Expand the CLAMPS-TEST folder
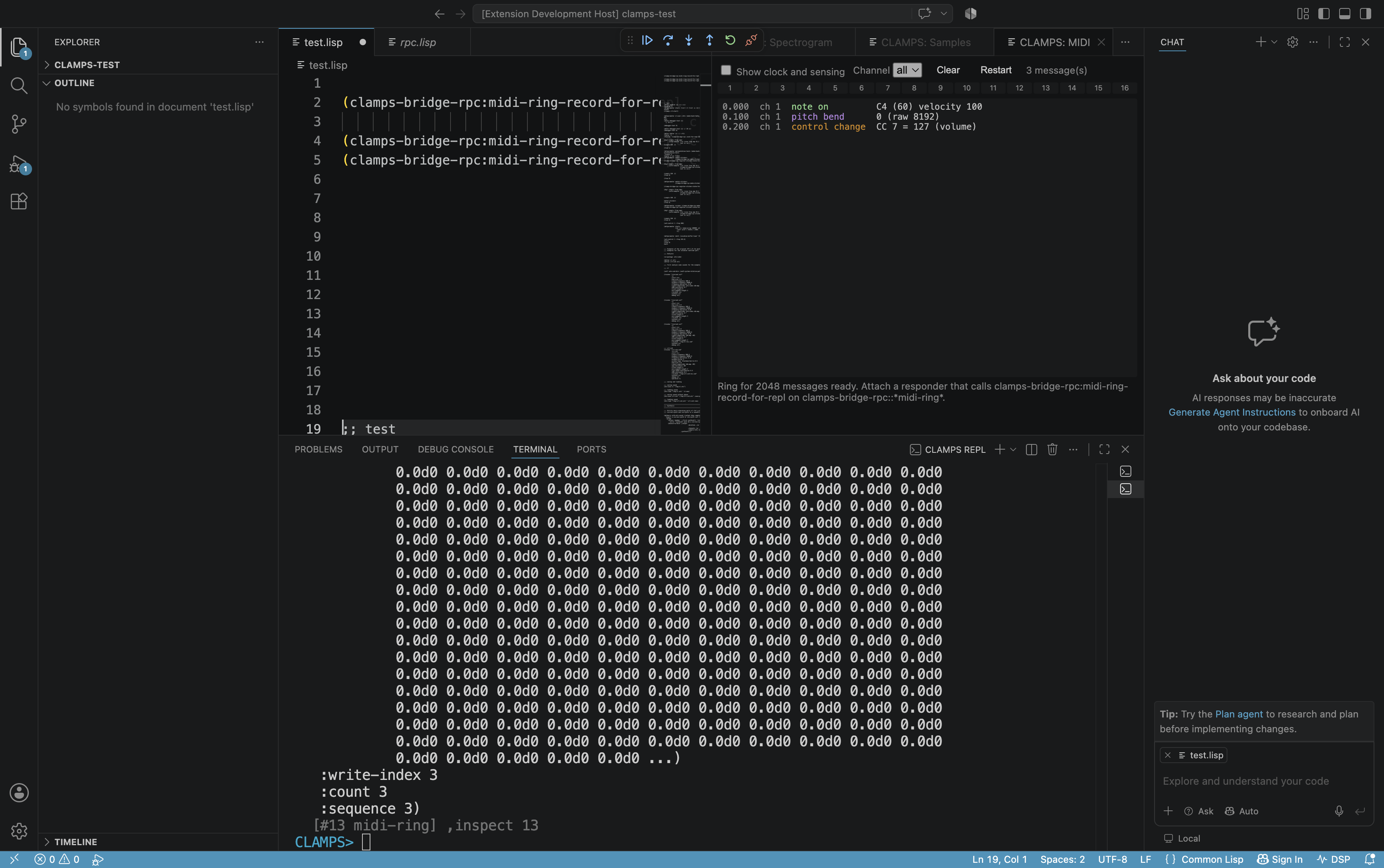Image resolution: width=1384 pixels, height=868 pixels. [x=86, y=65]
